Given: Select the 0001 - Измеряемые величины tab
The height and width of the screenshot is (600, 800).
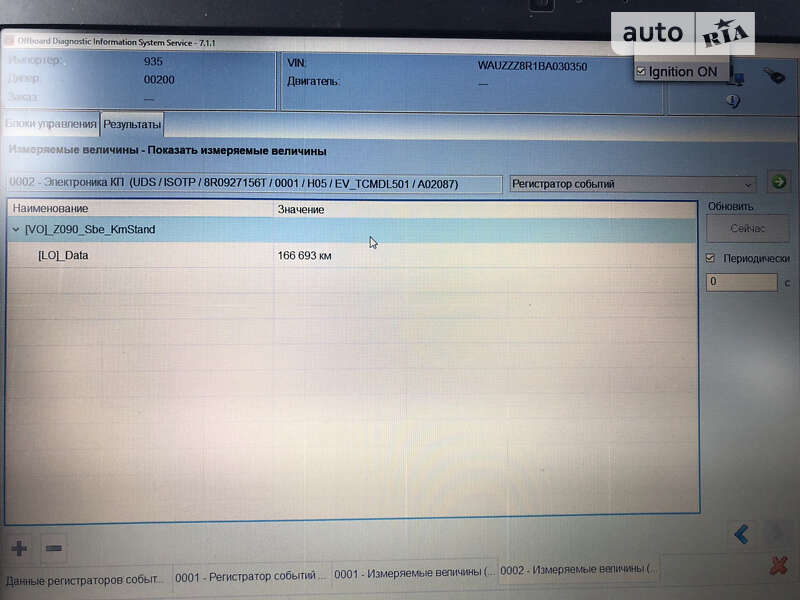Looking at the screenshot, I should [x=413, y=579].
